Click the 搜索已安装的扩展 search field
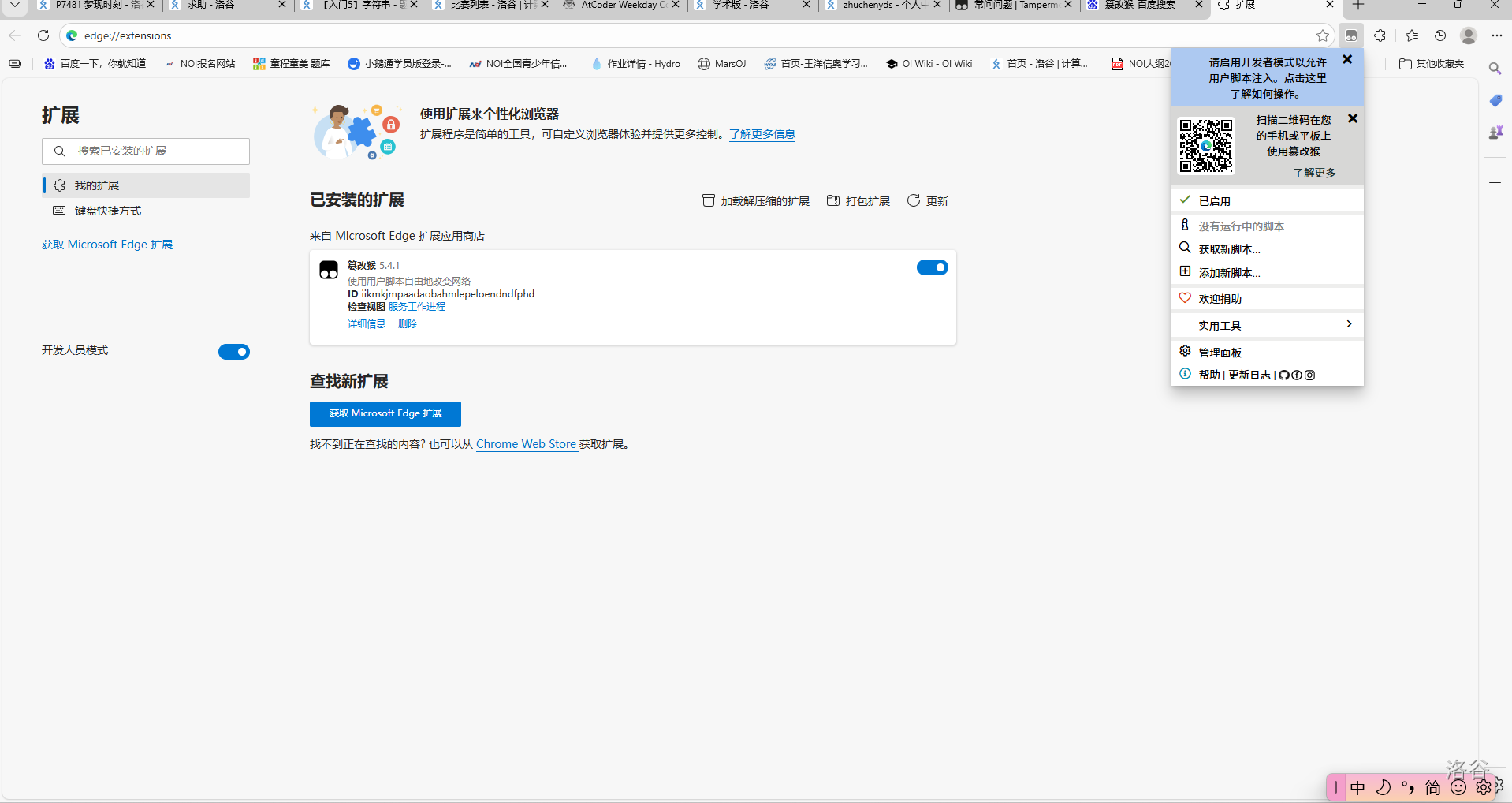Viewport: 1512px width, 803px height. tap(146, 151)
